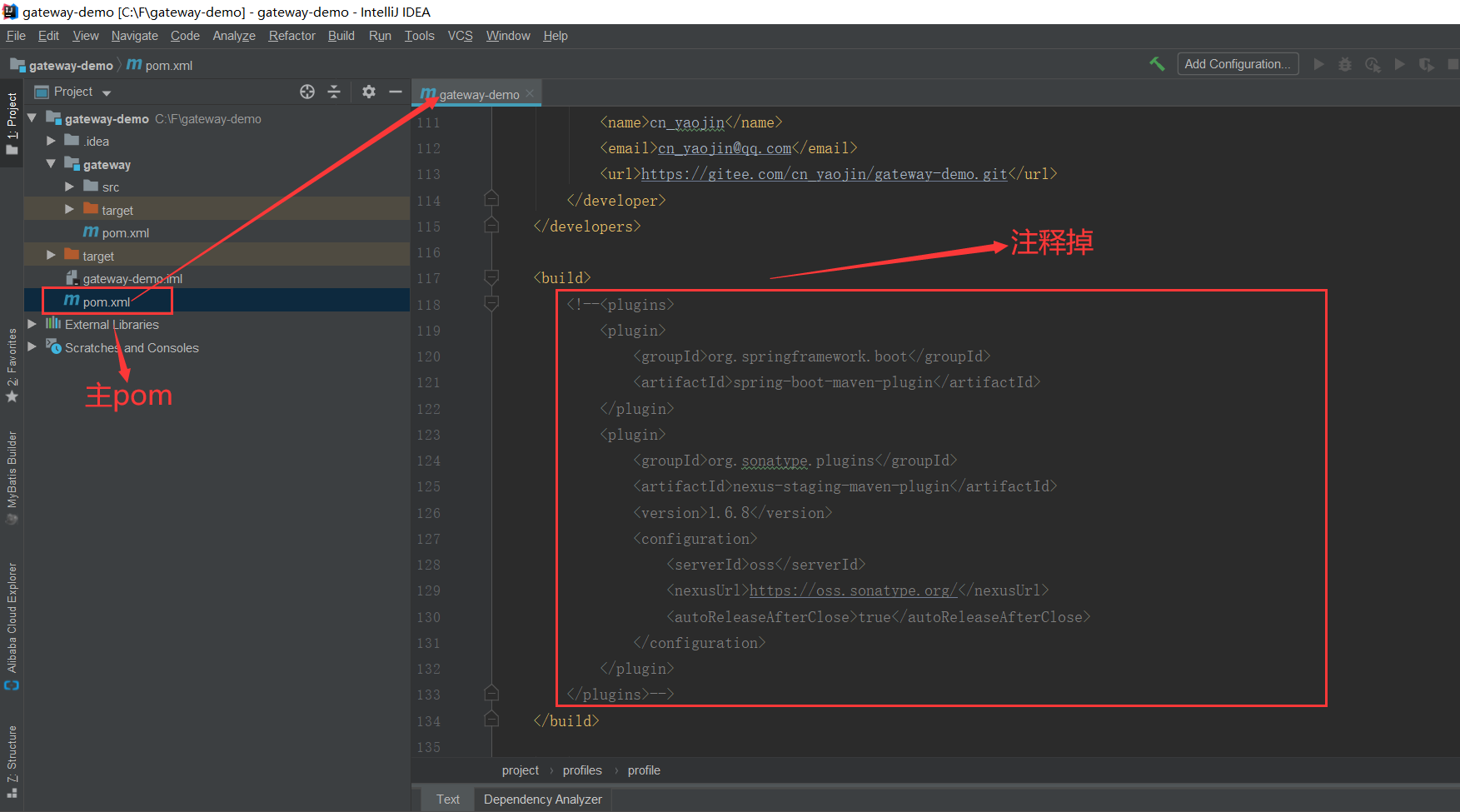
Task: Toggle fold marker at line 133
Action: [491, 693]
